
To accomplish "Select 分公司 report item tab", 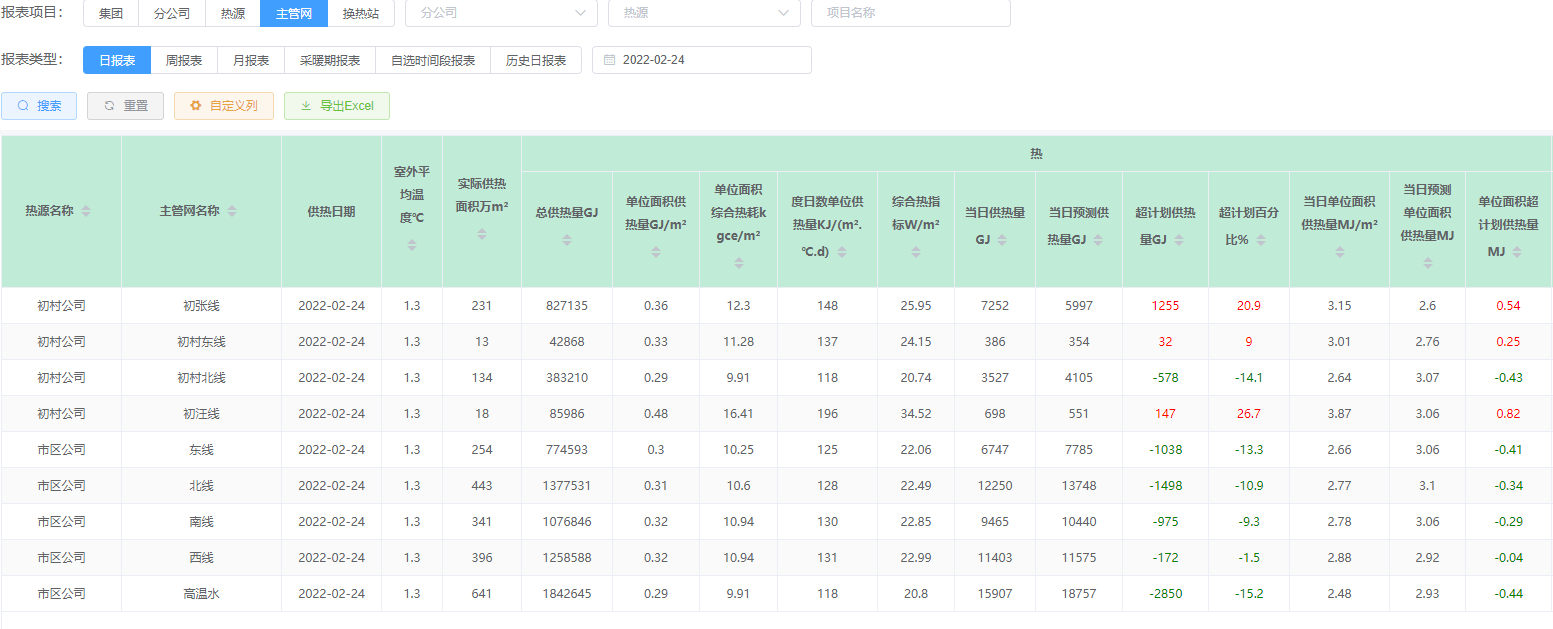I will pyautogui.click(x=172, y=13).
